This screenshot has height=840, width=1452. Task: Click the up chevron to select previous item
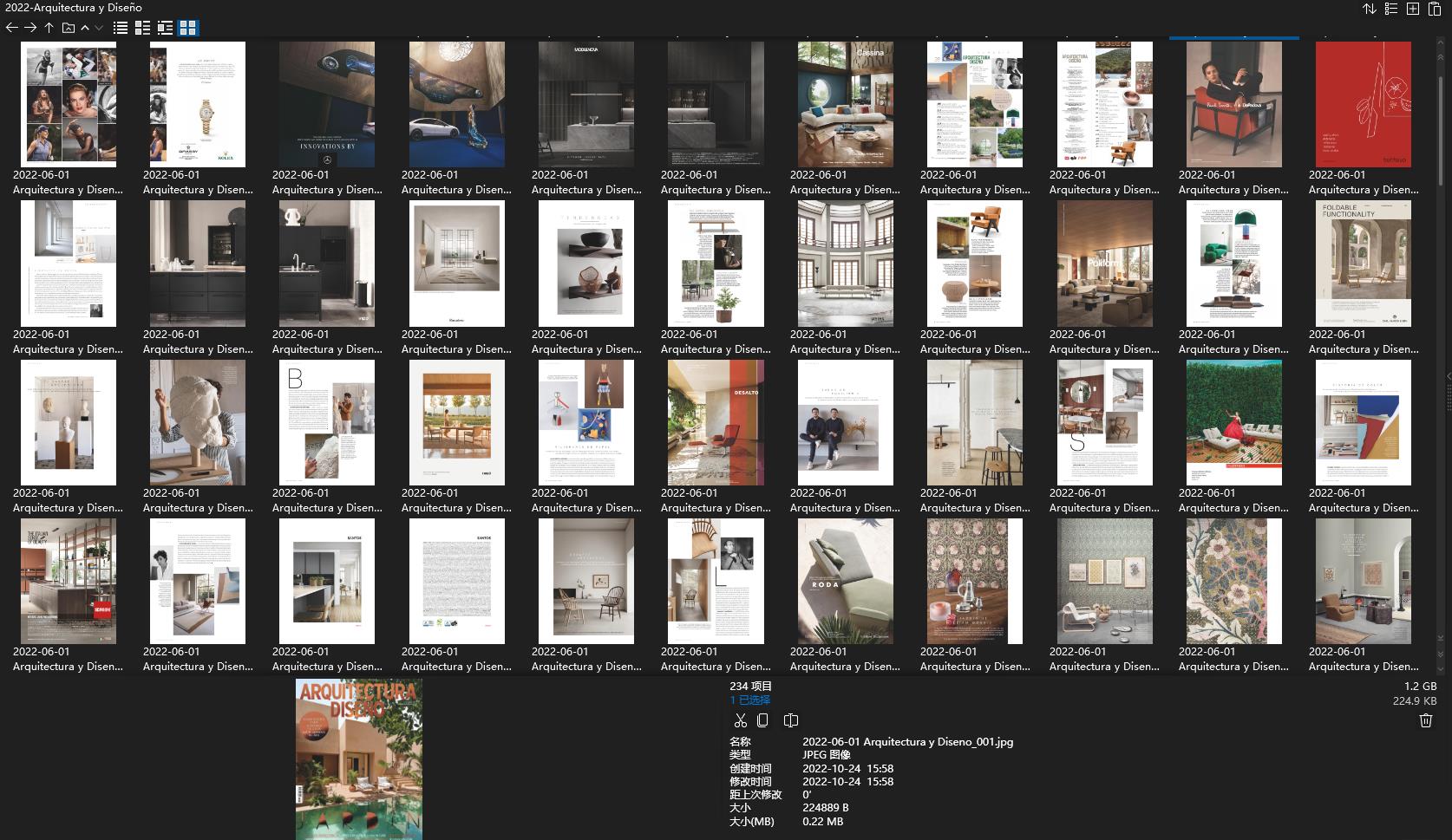click(84, 27)
